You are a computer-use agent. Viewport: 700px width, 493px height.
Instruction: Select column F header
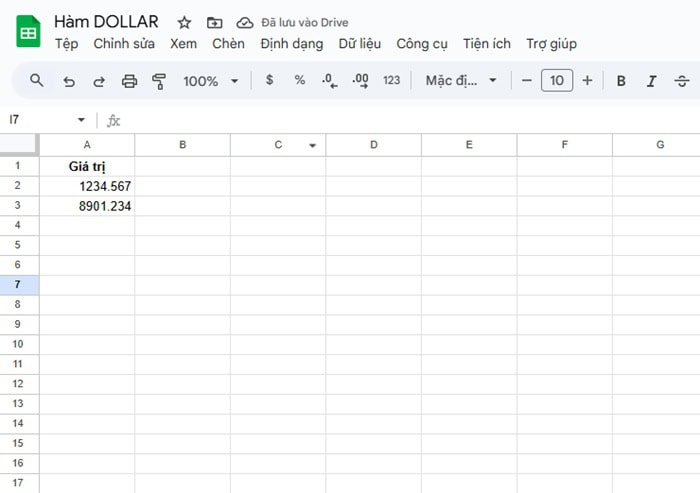[x=565, y=145]
